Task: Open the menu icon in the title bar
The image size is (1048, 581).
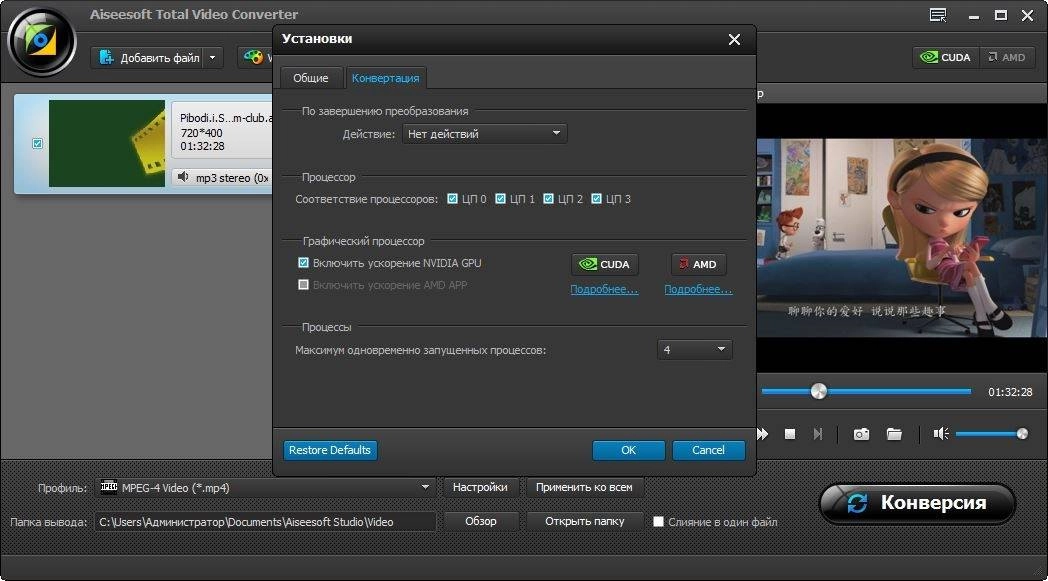Action: tap(938, 15)
